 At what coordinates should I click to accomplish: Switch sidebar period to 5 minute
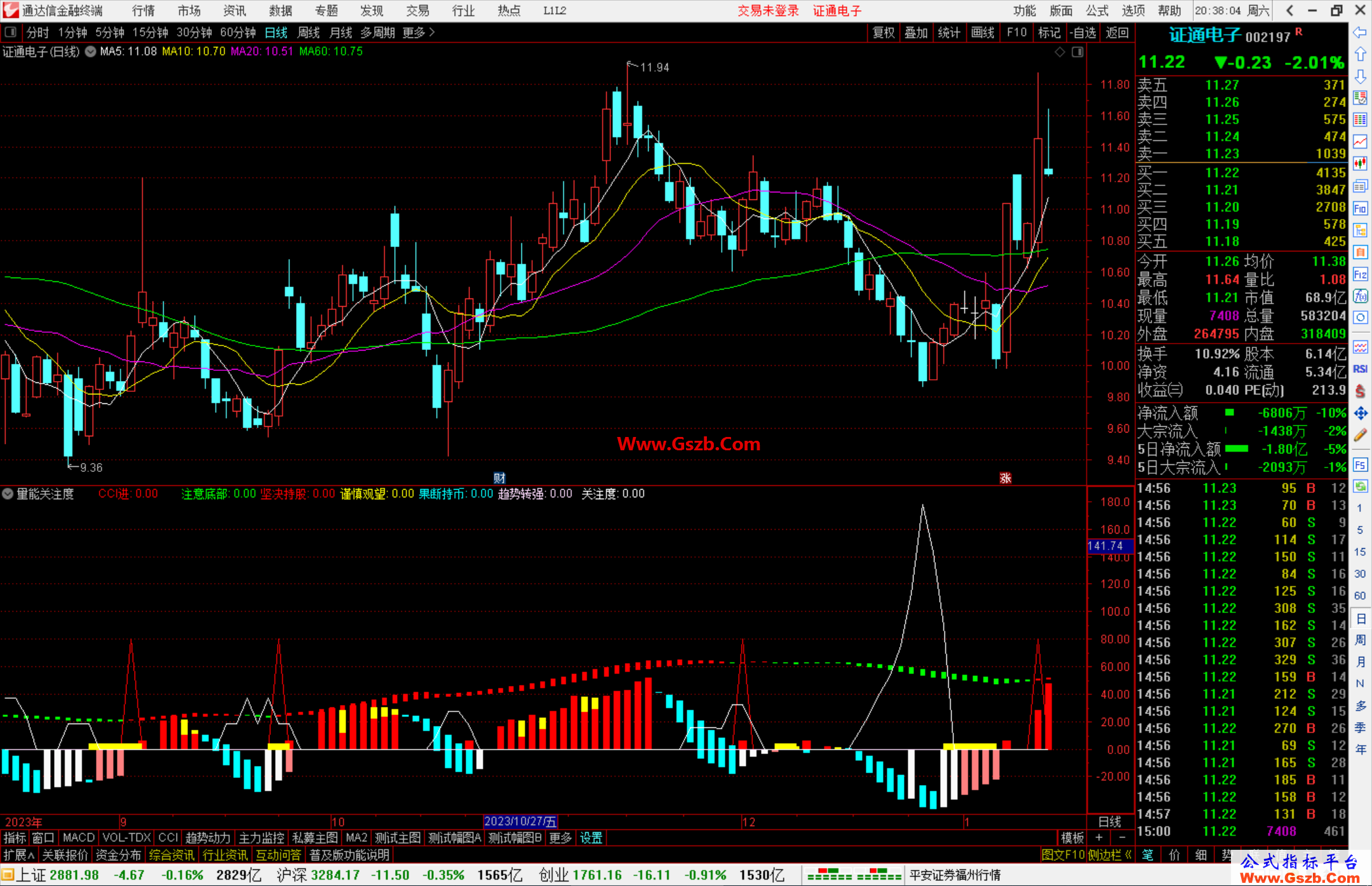pos(1359,530)
